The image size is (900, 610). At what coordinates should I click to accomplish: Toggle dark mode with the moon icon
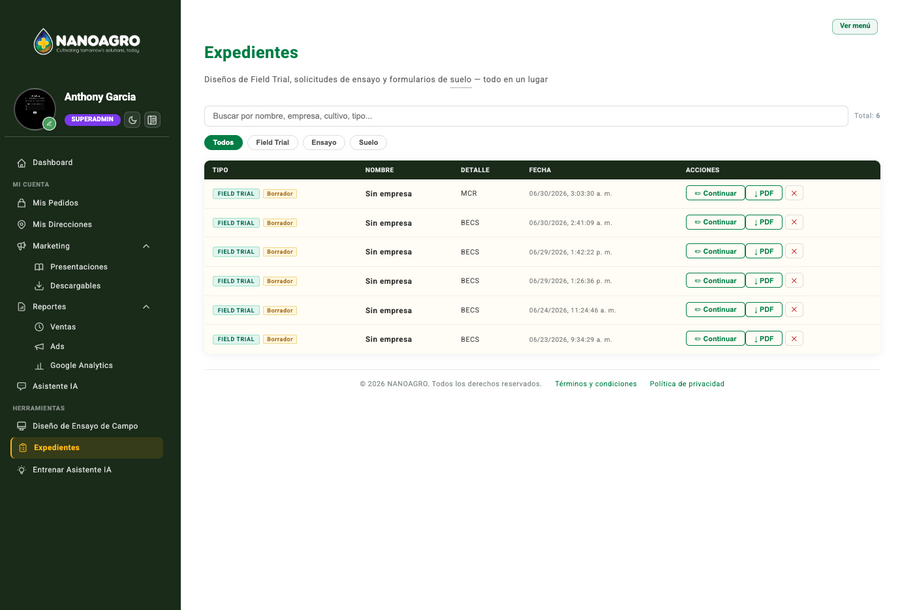(x=133, y=120)
